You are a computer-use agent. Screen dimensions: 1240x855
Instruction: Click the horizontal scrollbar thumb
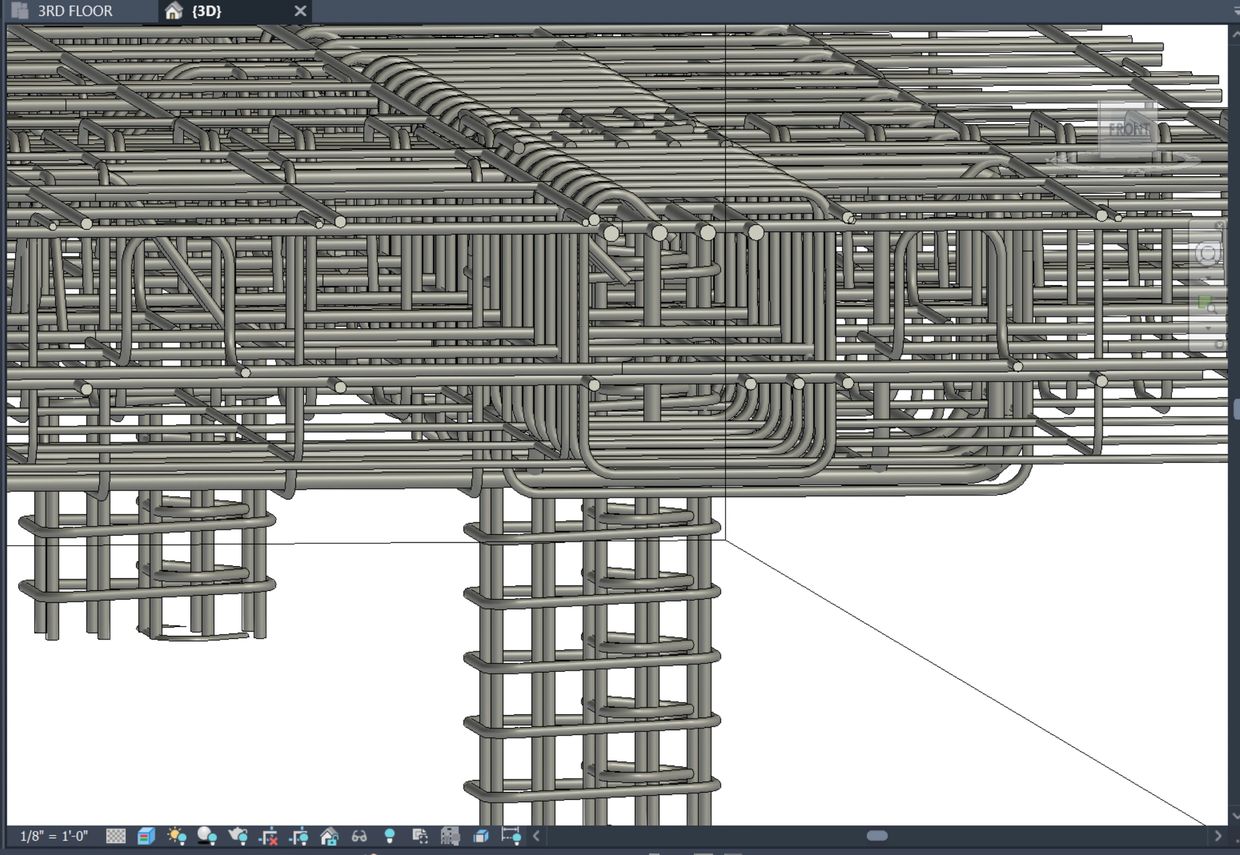(x=877, y=836)
